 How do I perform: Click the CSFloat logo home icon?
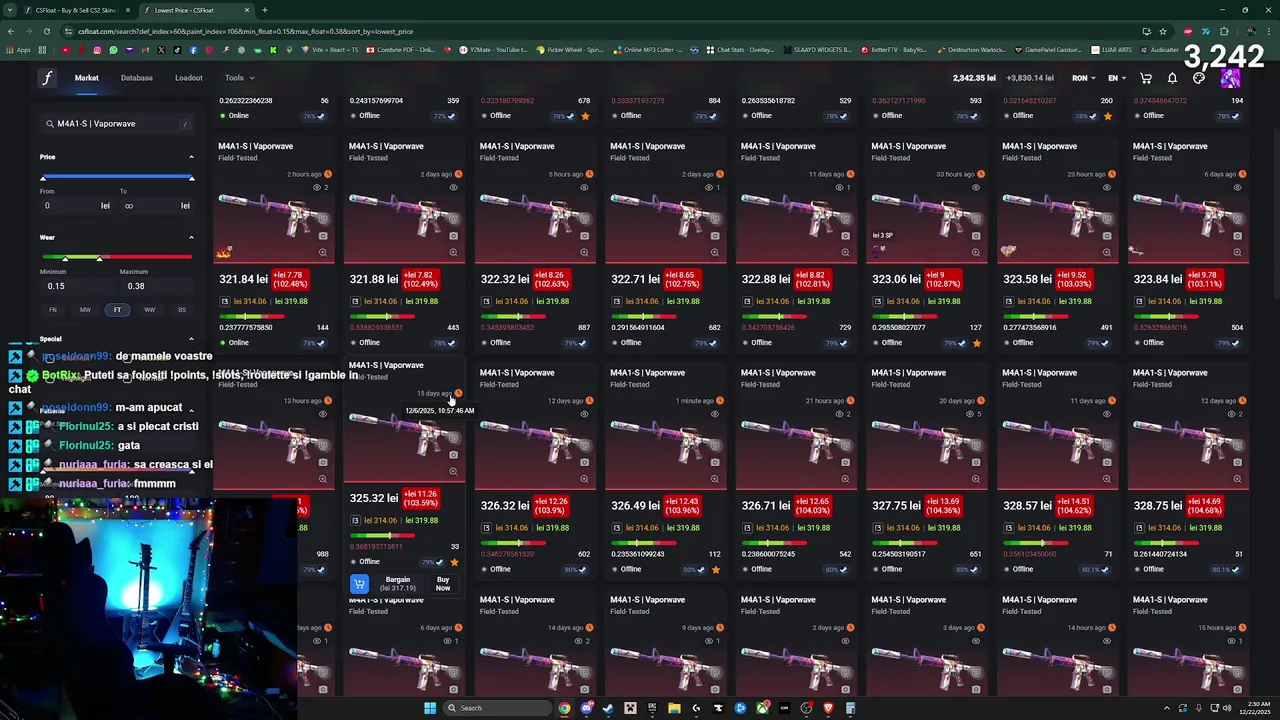pyautogui.click(x=47, y=78)
